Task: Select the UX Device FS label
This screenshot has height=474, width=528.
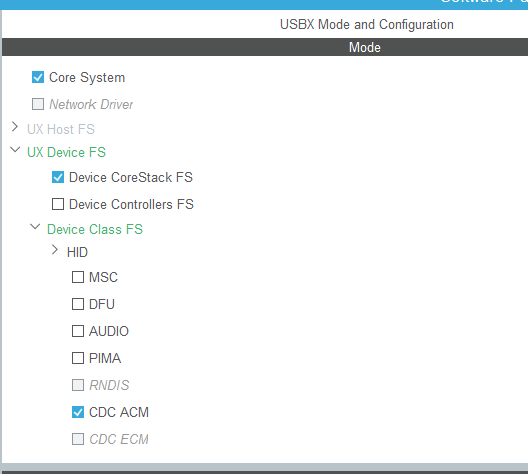Action: [66, 152]
